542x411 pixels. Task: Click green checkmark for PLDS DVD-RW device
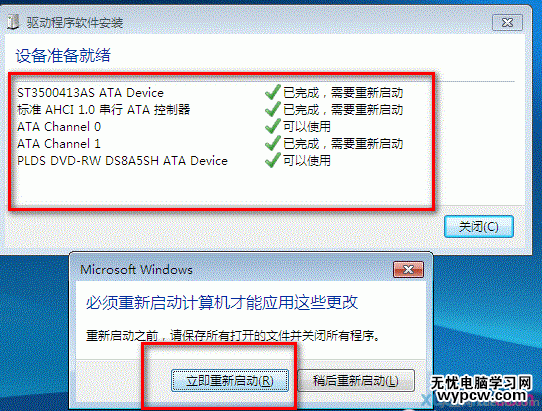pyautogui.click(x=272, y=160)
